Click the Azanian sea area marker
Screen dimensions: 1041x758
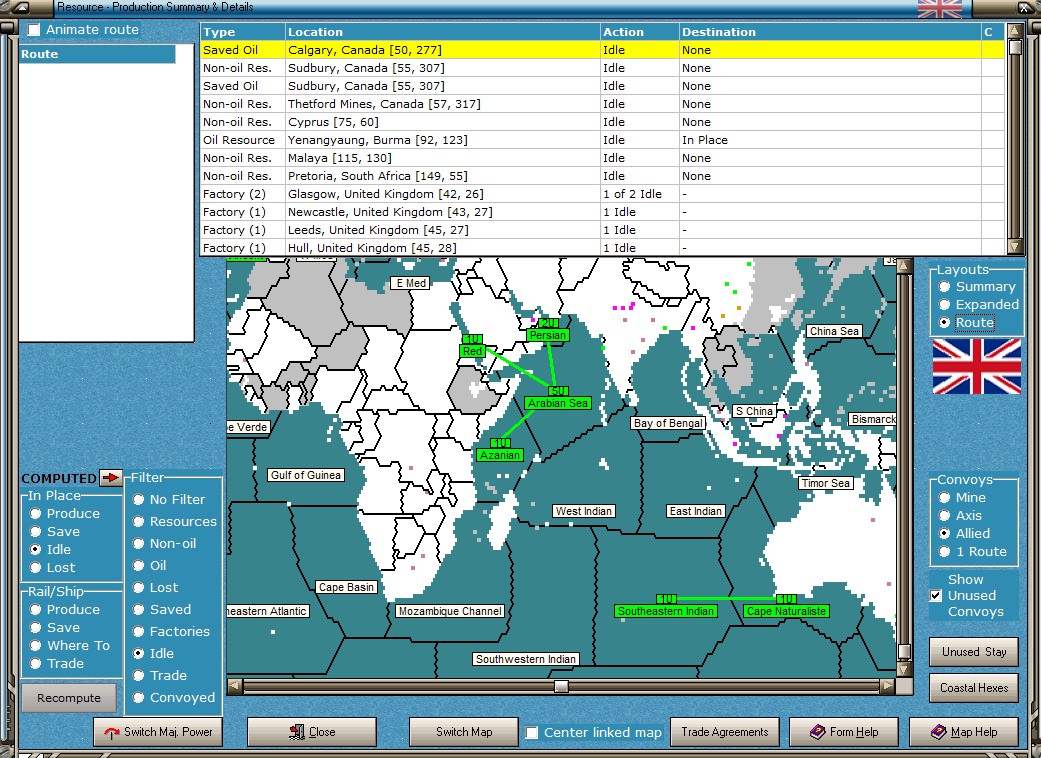(500, 455)
